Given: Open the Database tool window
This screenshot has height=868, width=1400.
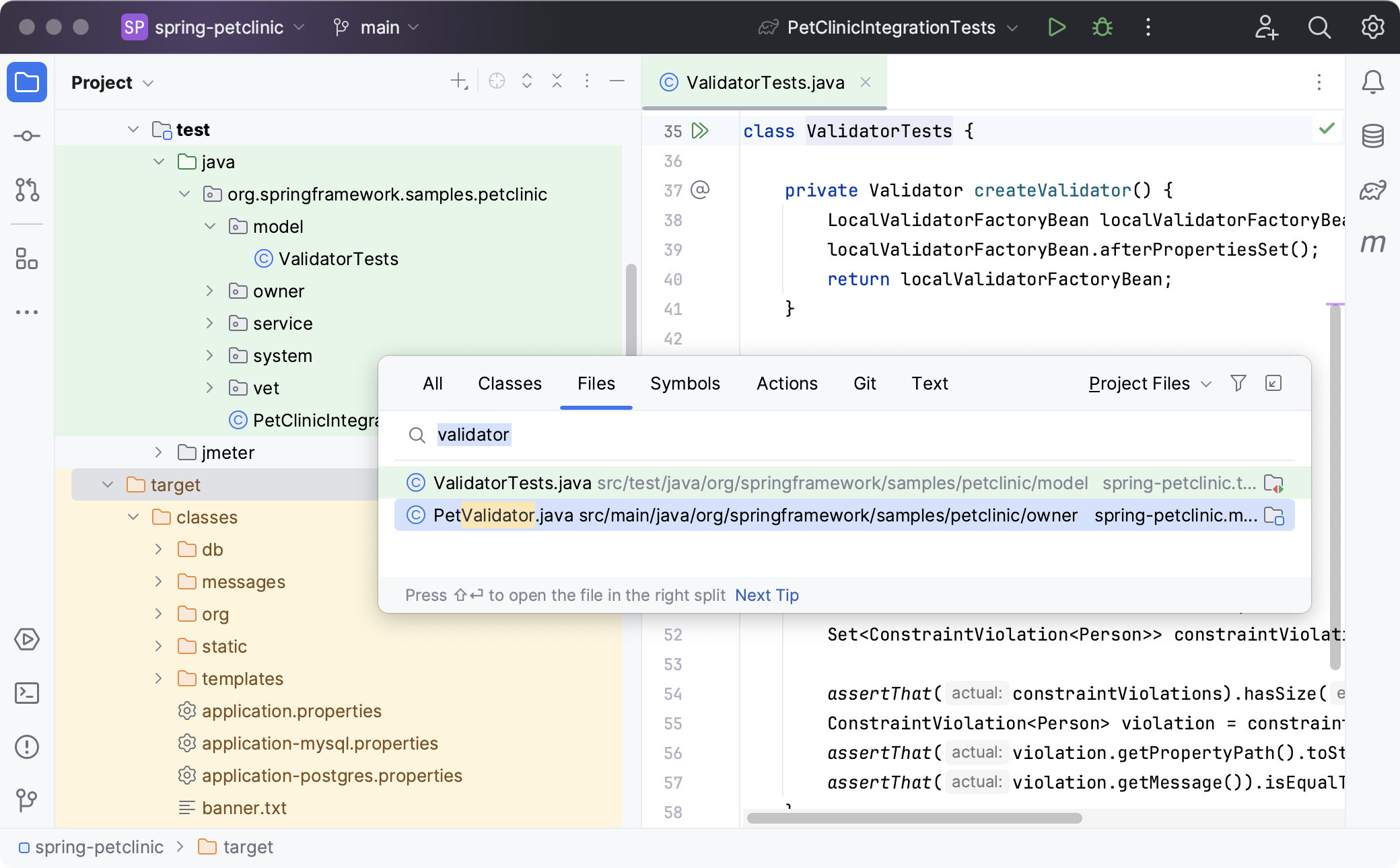Looking at the screenshot, I should [x=1373, y=136].
